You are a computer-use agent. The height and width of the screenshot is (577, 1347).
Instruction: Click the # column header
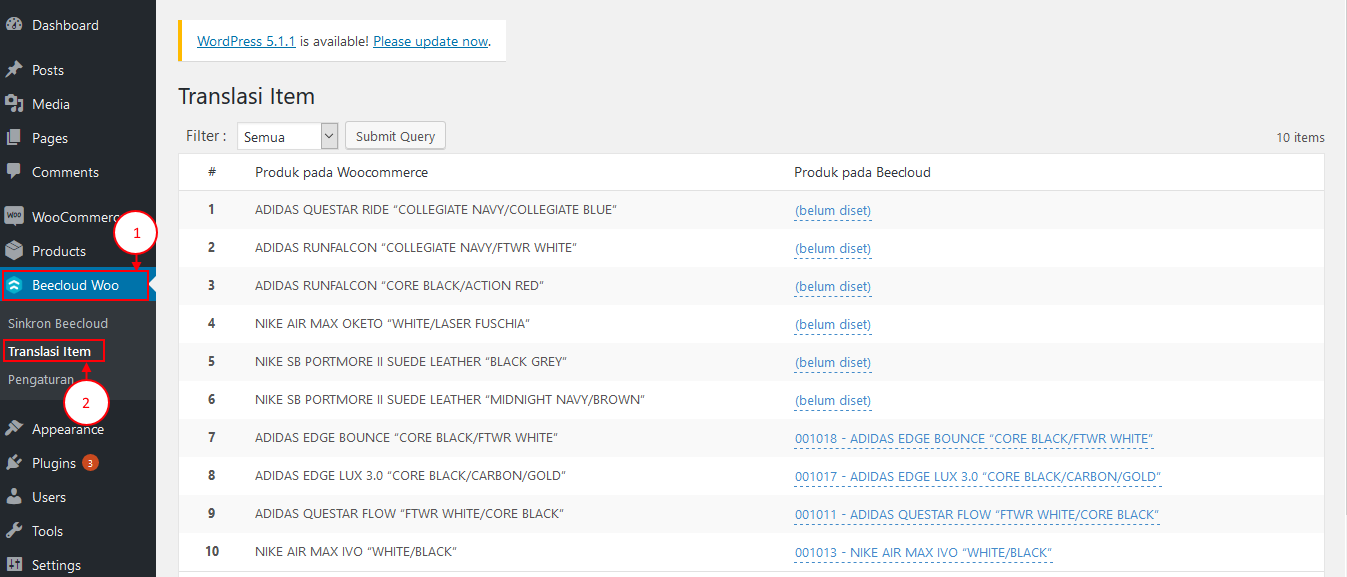[x=212, y=172]
